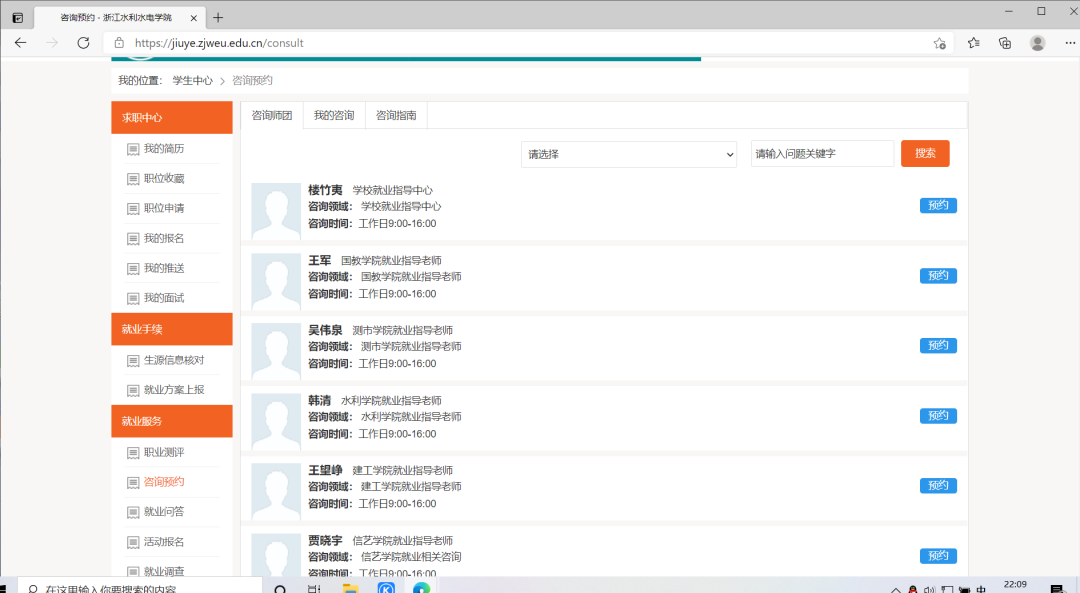Switch to the 咨询师团 tab

272,115
